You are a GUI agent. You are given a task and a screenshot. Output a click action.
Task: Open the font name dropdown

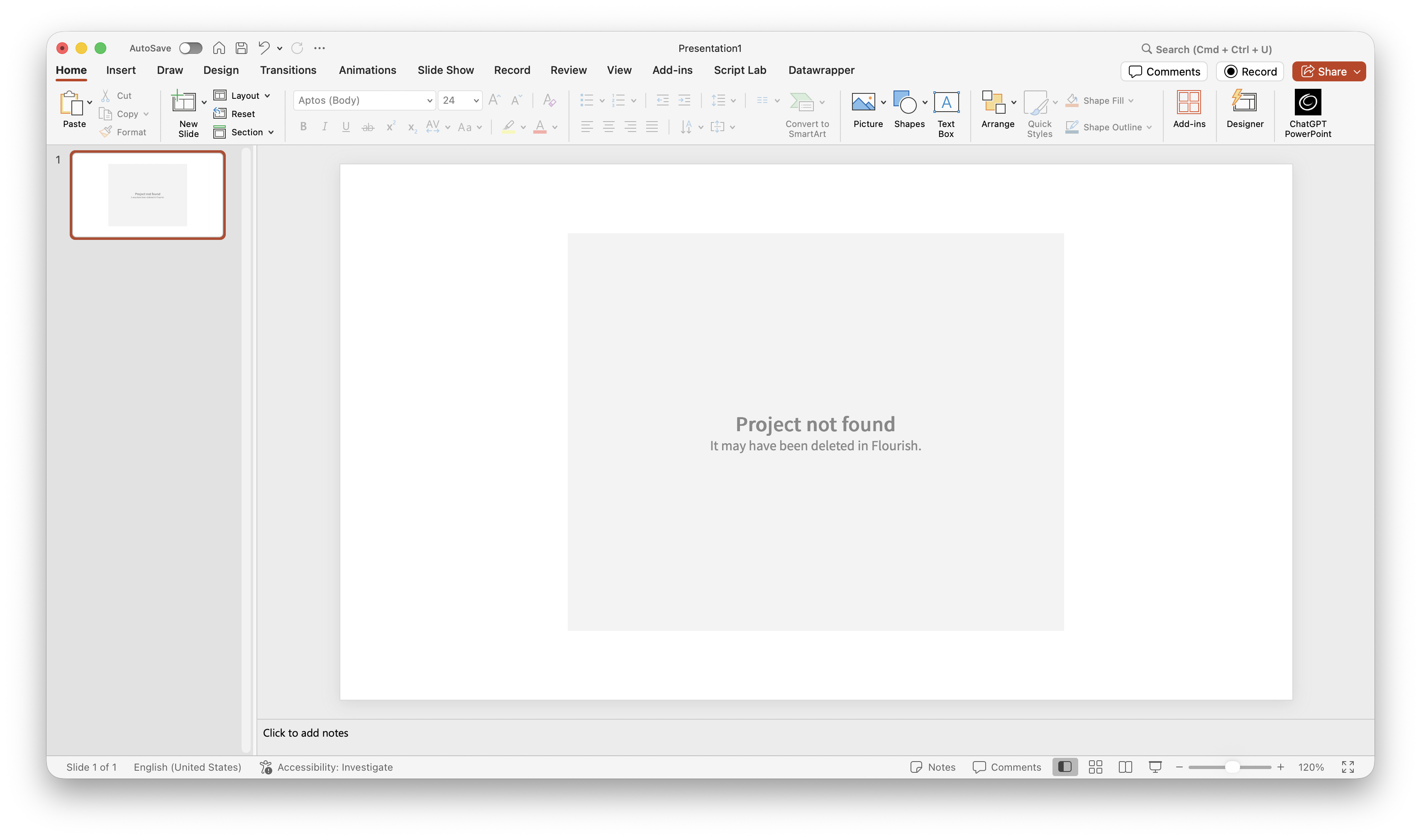(x=430, y=101)
